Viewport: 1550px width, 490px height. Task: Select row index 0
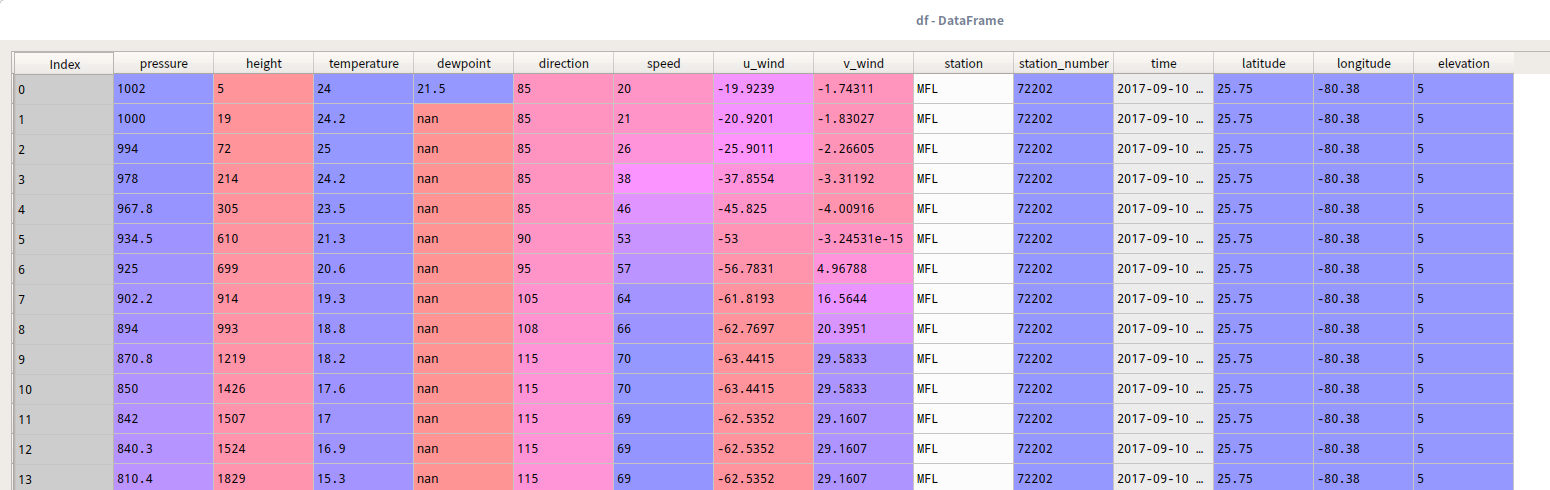click(64, 89)
